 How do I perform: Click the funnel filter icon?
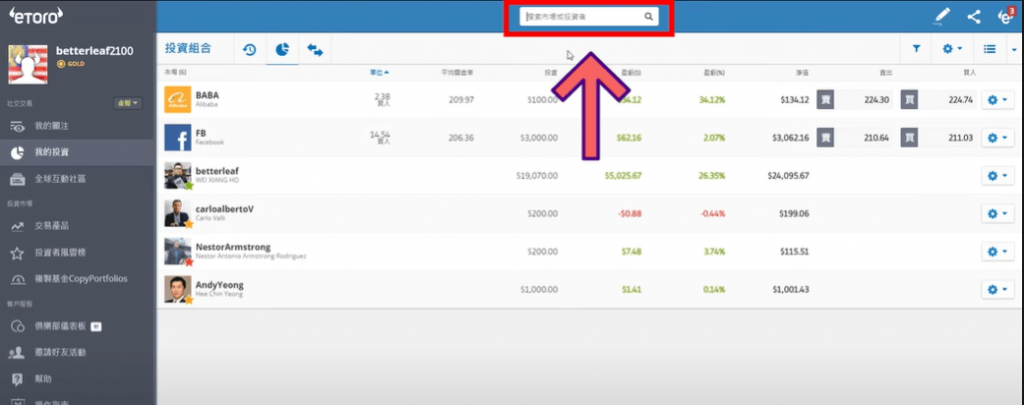click(x=916, y=49)
